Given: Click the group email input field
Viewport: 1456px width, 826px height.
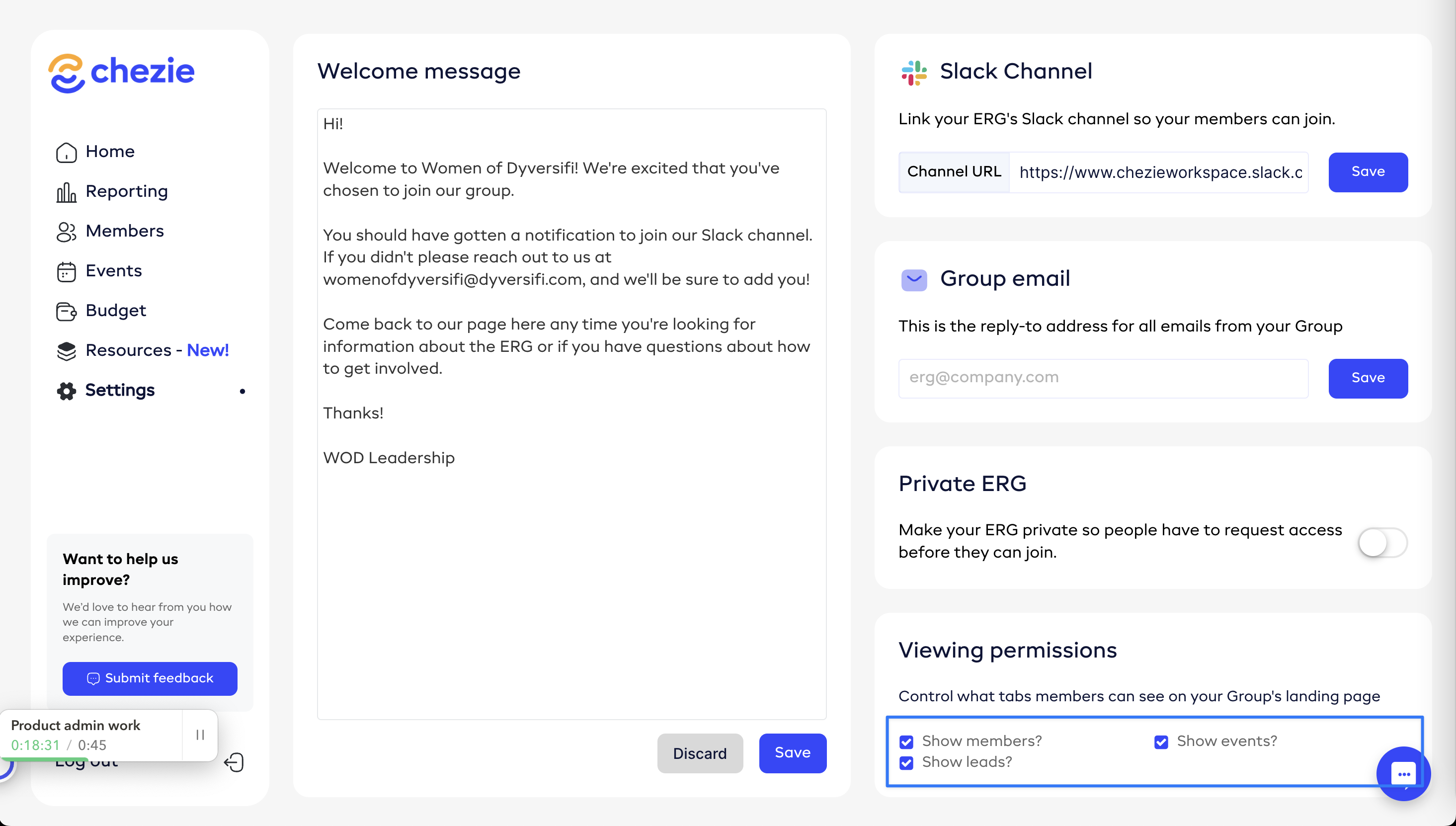Looking at the screenshot, I should click(1103, 378).
